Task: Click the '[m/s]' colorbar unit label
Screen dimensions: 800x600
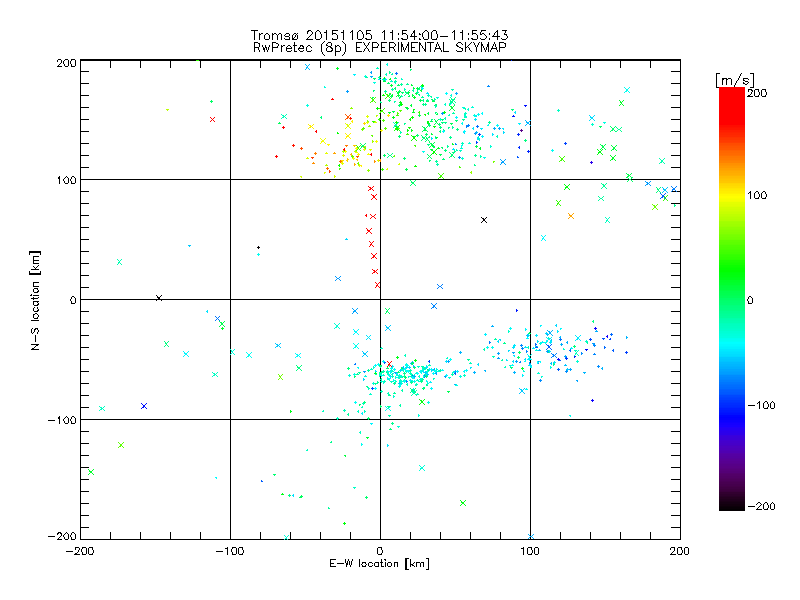Action: 734,80
